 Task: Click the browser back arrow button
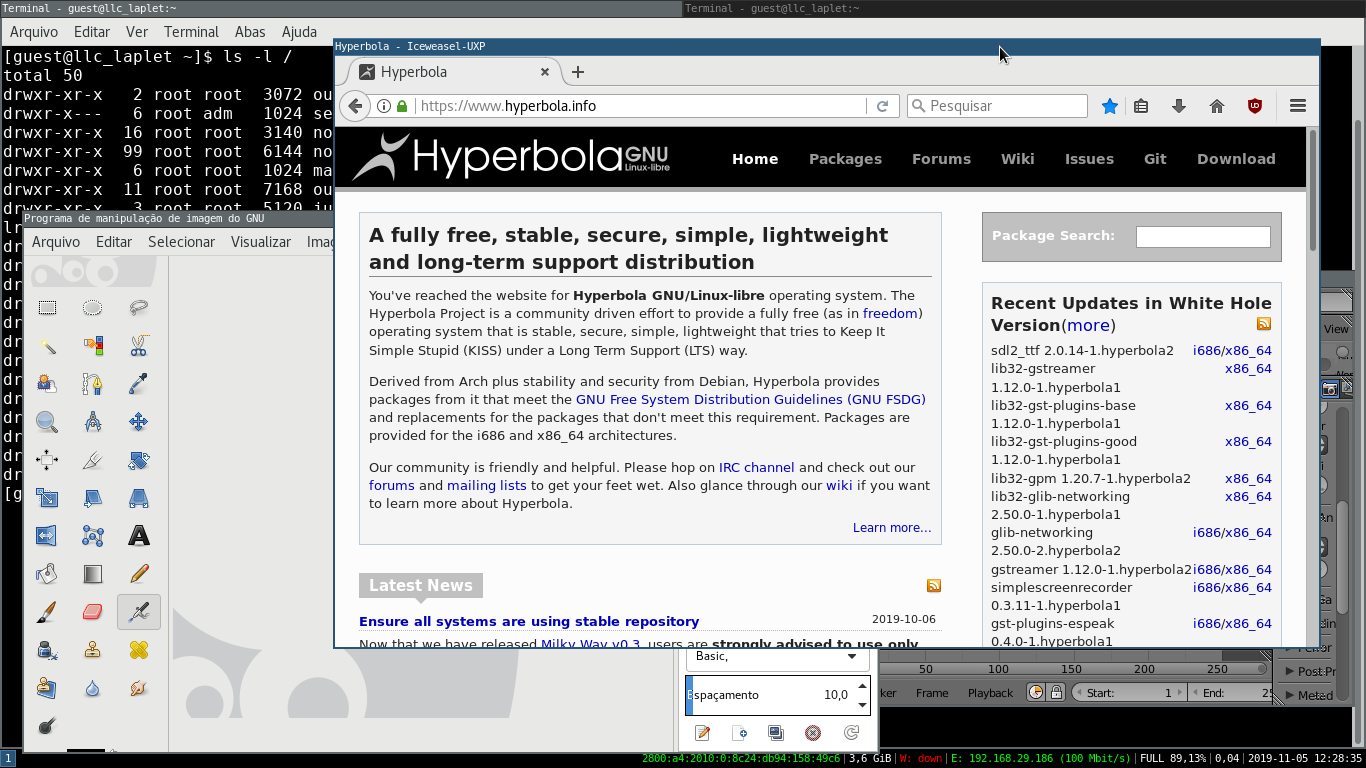point(355,106)
